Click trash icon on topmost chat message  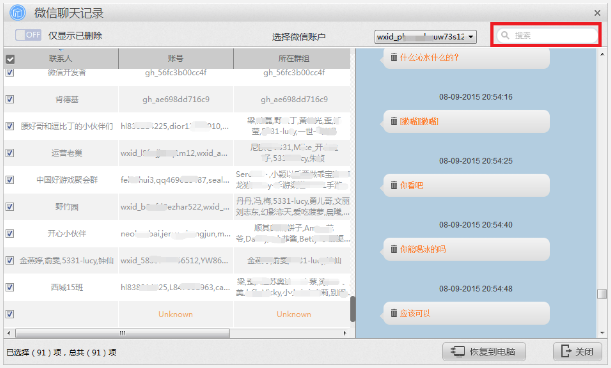tap(394, 57)
